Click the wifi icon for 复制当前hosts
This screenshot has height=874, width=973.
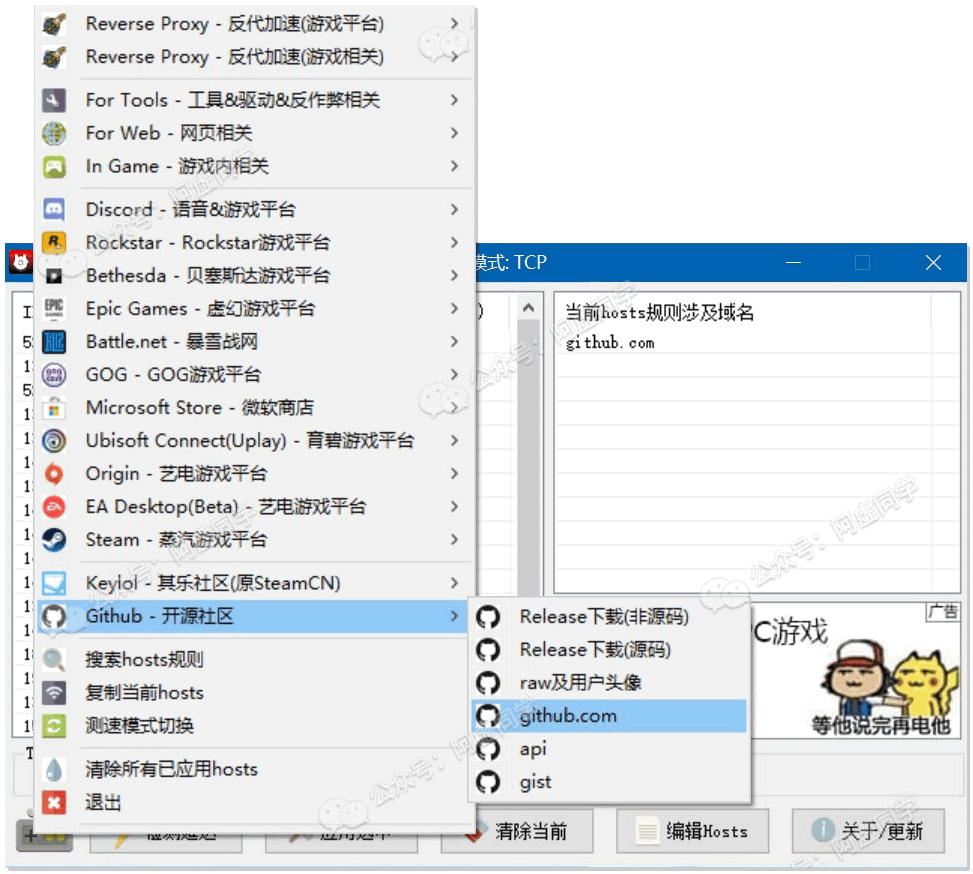click(x=54, y=692)
